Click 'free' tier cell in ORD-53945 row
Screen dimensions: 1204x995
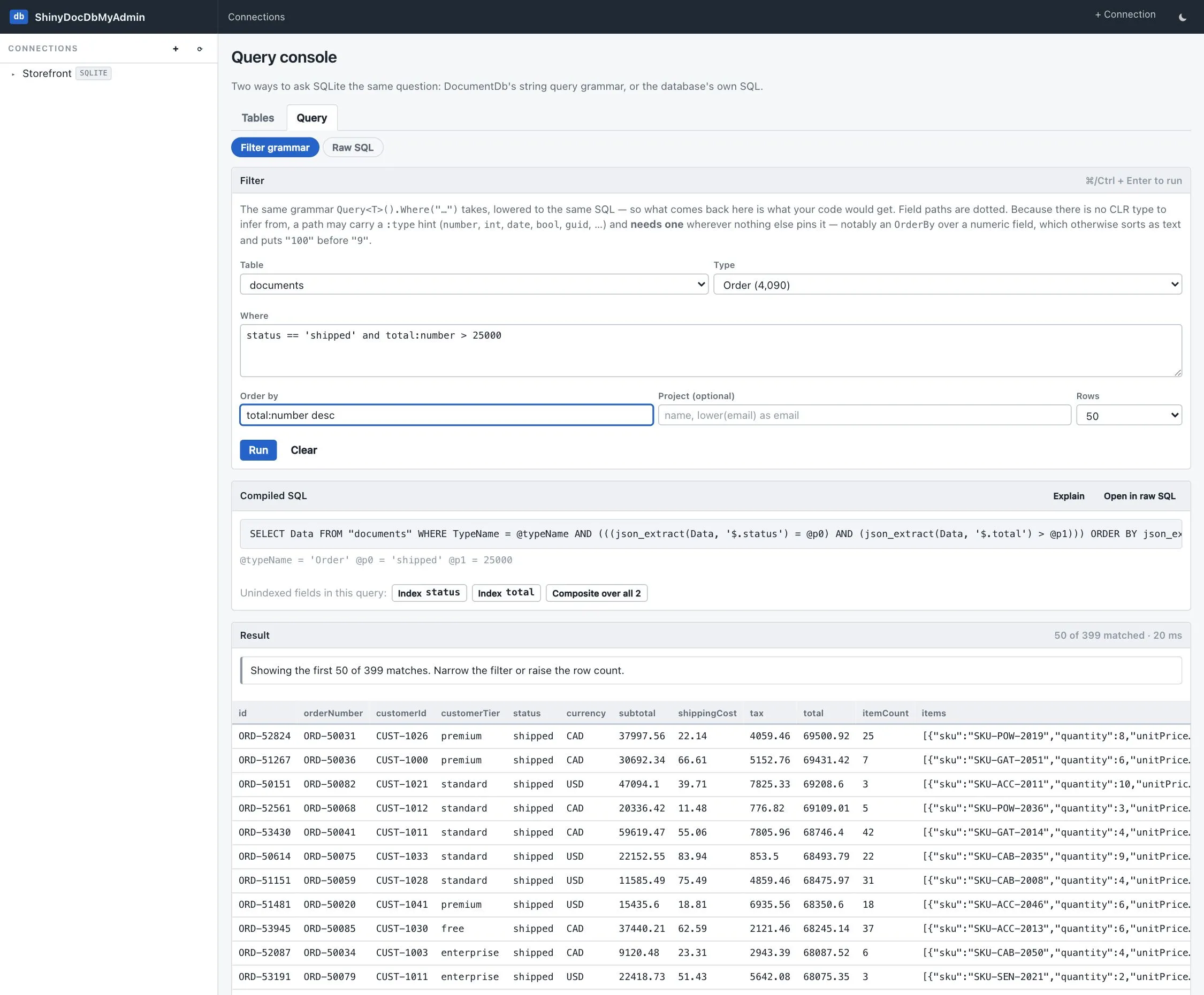(452, 929)
